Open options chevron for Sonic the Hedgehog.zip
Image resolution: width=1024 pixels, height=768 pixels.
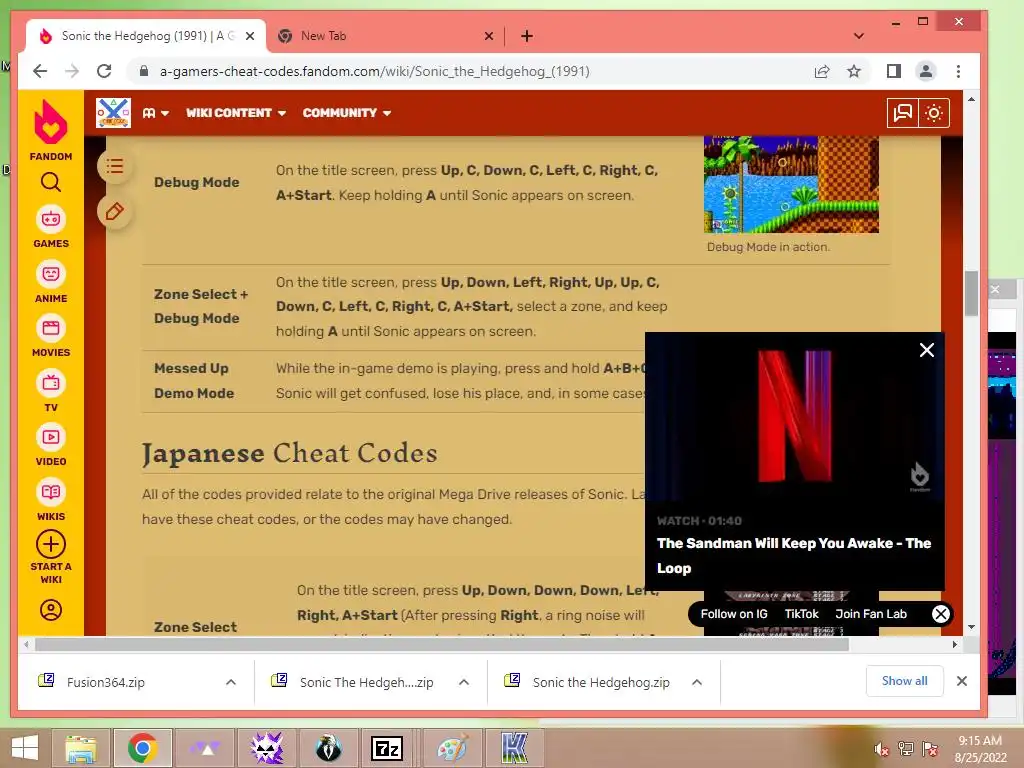click(697, 682)
